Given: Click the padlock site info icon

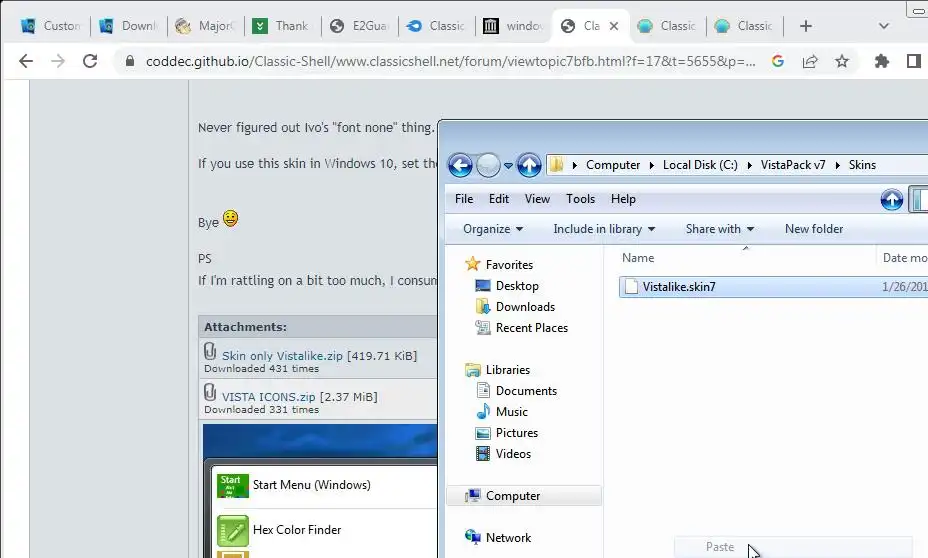Looking at the screenshot, I should pyautogui.click(x=130, y=61).
